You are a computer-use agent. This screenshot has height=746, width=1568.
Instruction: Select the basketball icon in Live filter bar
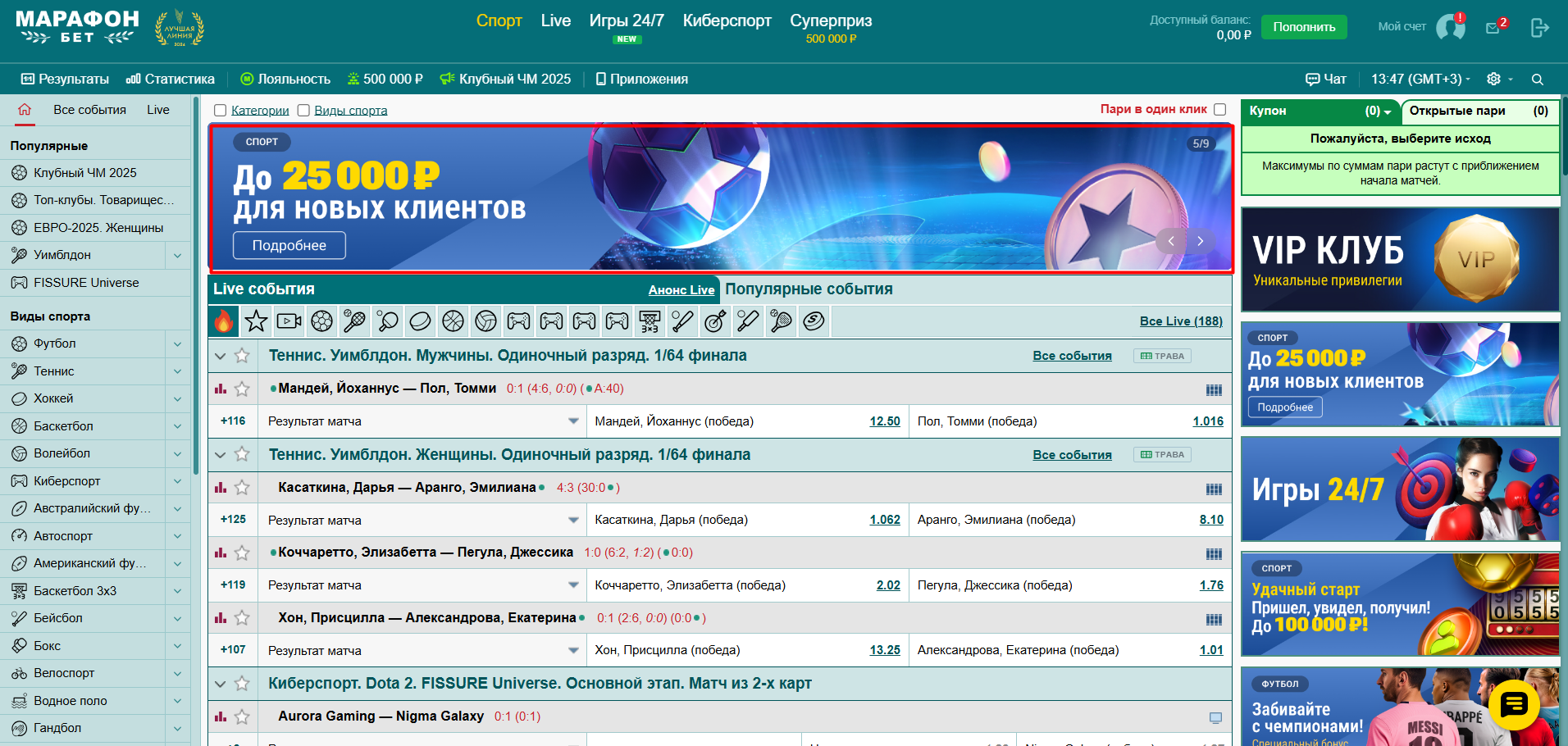coord(454,321)
